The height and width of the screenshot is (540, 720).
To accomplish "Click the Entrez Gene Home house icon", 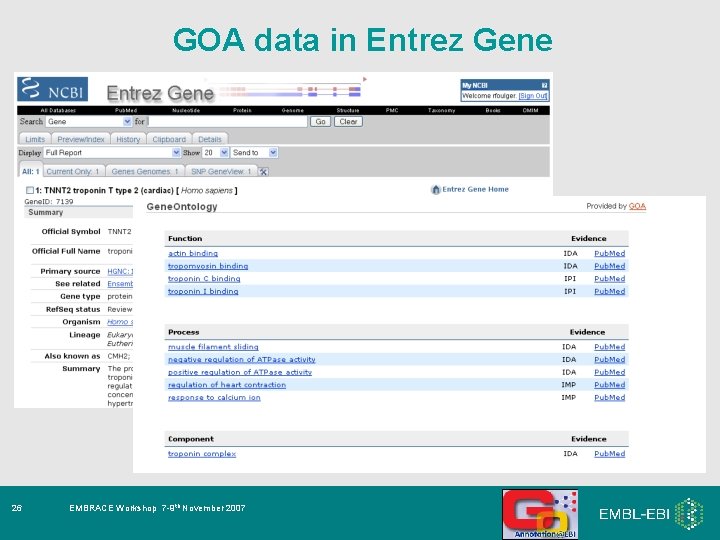I will (435, 190).
